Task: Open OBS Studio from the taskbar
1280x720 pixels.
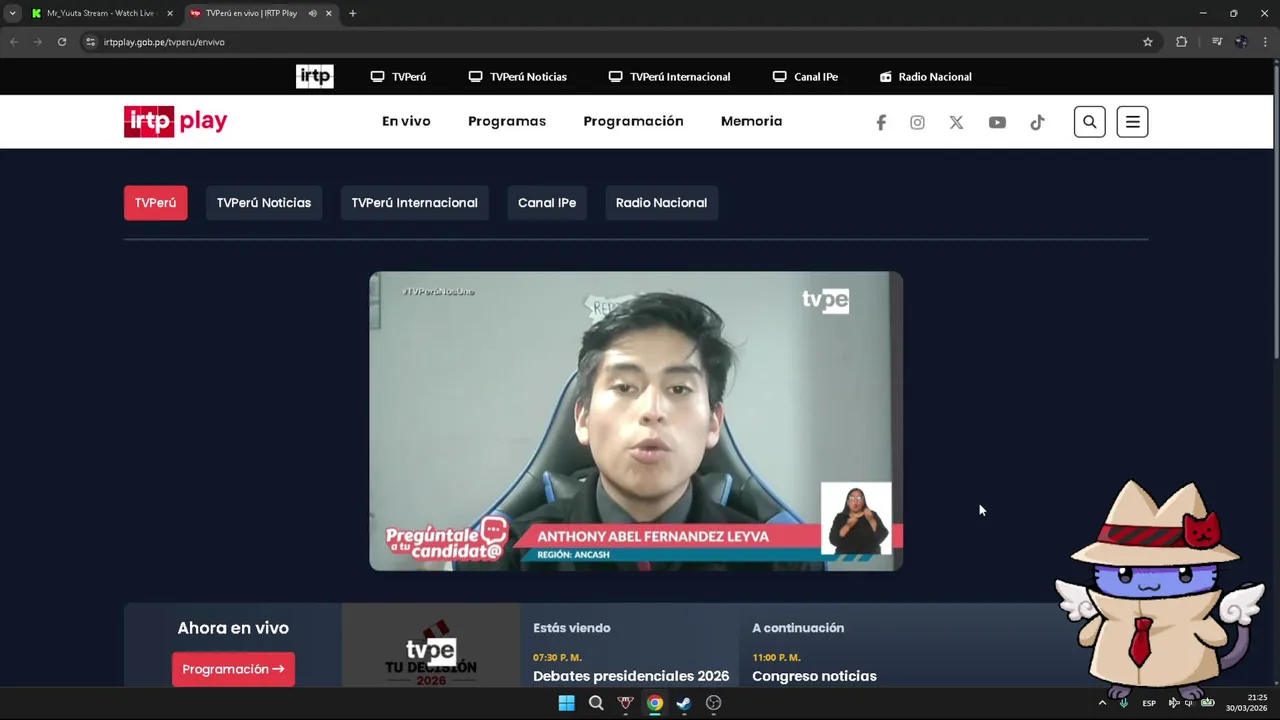Action: click(713, 703)
